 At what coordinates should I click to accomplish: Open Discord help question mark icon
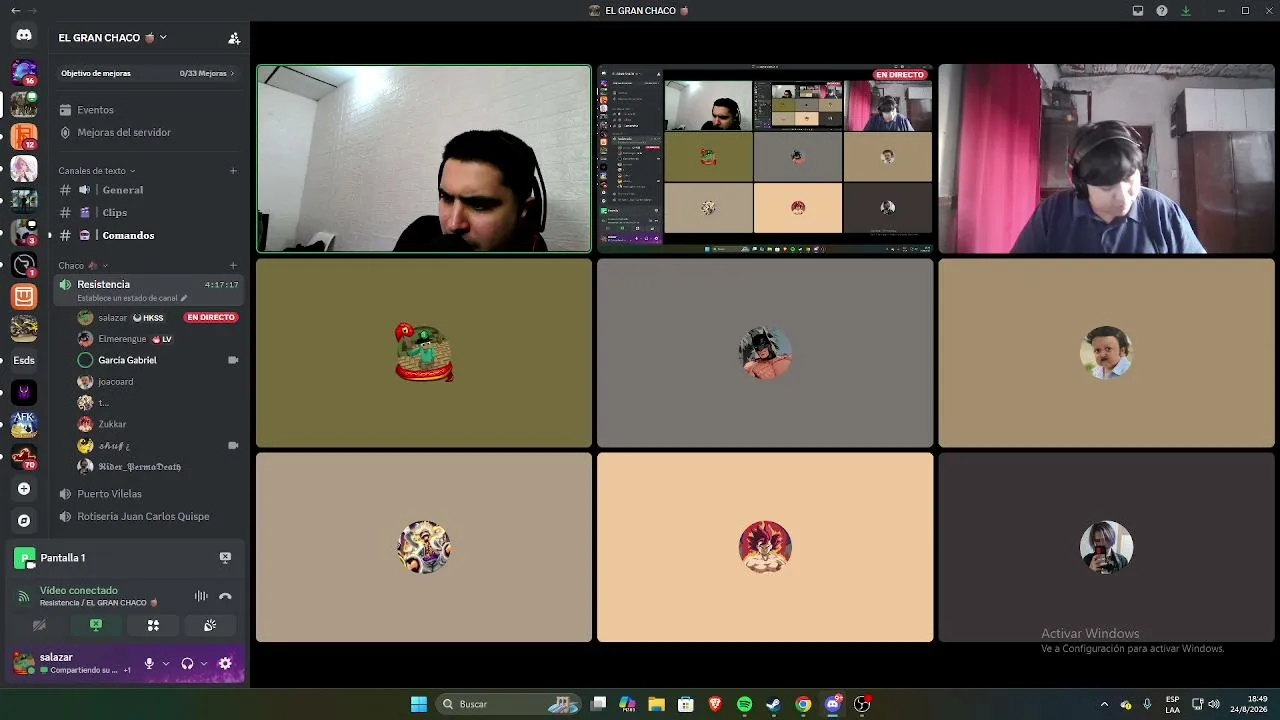point(1162,11)
